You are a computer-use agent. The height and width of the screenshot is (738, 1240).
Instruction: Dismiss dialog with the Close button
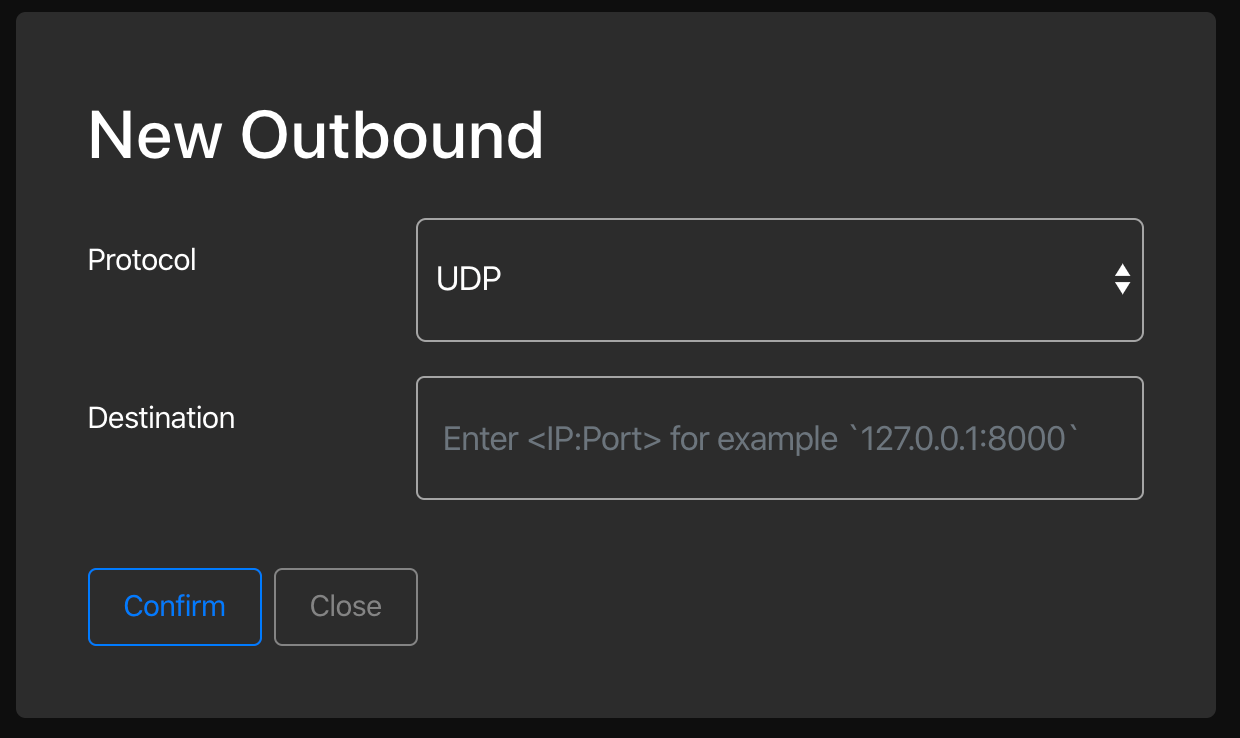345,606
